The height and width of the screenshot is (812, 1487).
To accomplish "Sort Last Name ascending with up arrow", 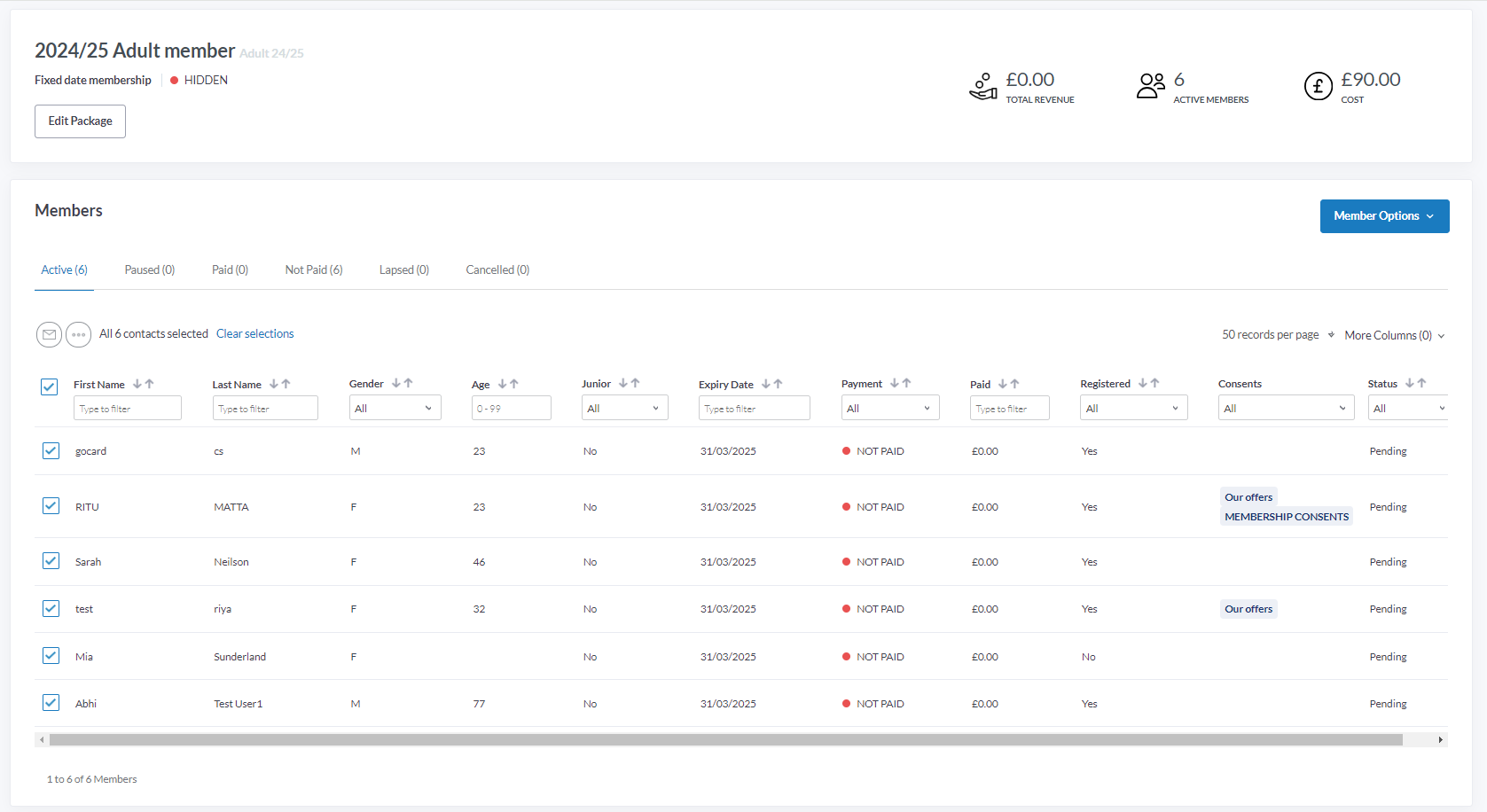I will click(286, 384).
